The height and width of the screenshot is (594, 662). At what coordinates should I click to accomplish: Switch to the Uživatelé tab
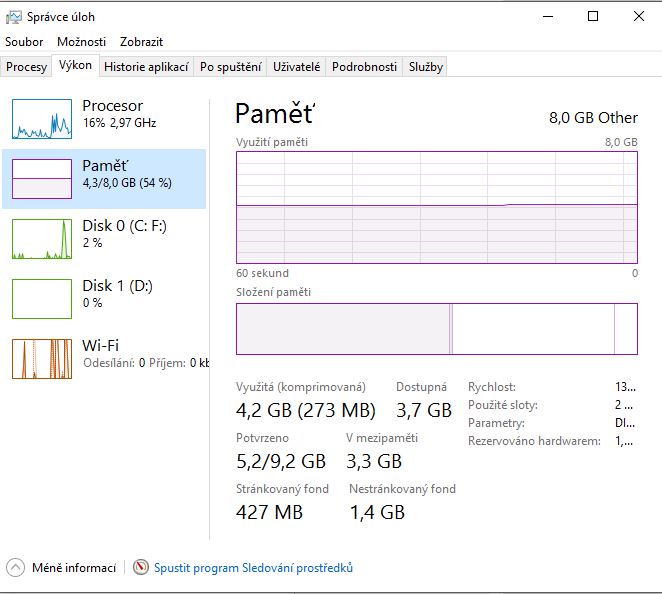[296, 67]
